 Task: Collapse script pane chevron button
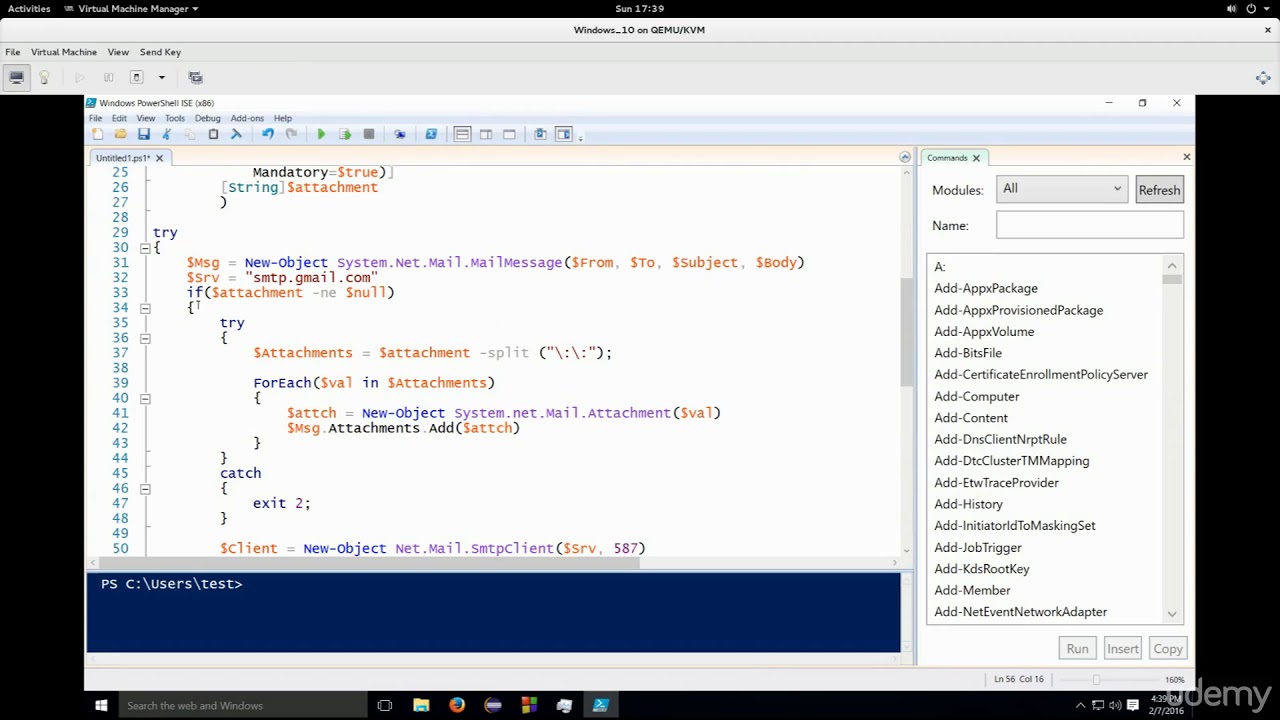pyautogui.click(x=905, y=157)
